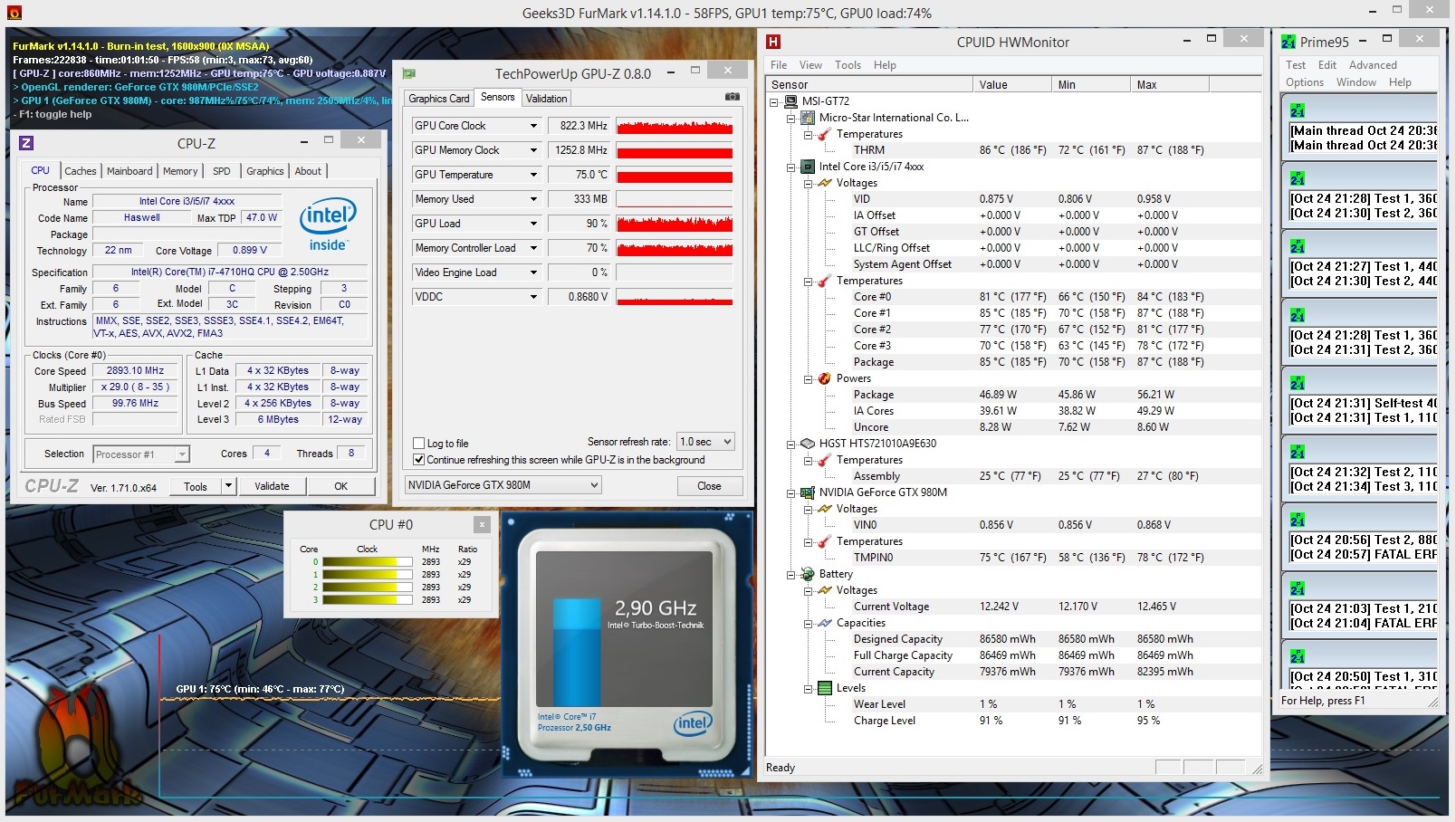Click the Intel Inside logo in CPU-Z
The width and height of the screenshot is (1456, 822).
[x=328, y=224]
